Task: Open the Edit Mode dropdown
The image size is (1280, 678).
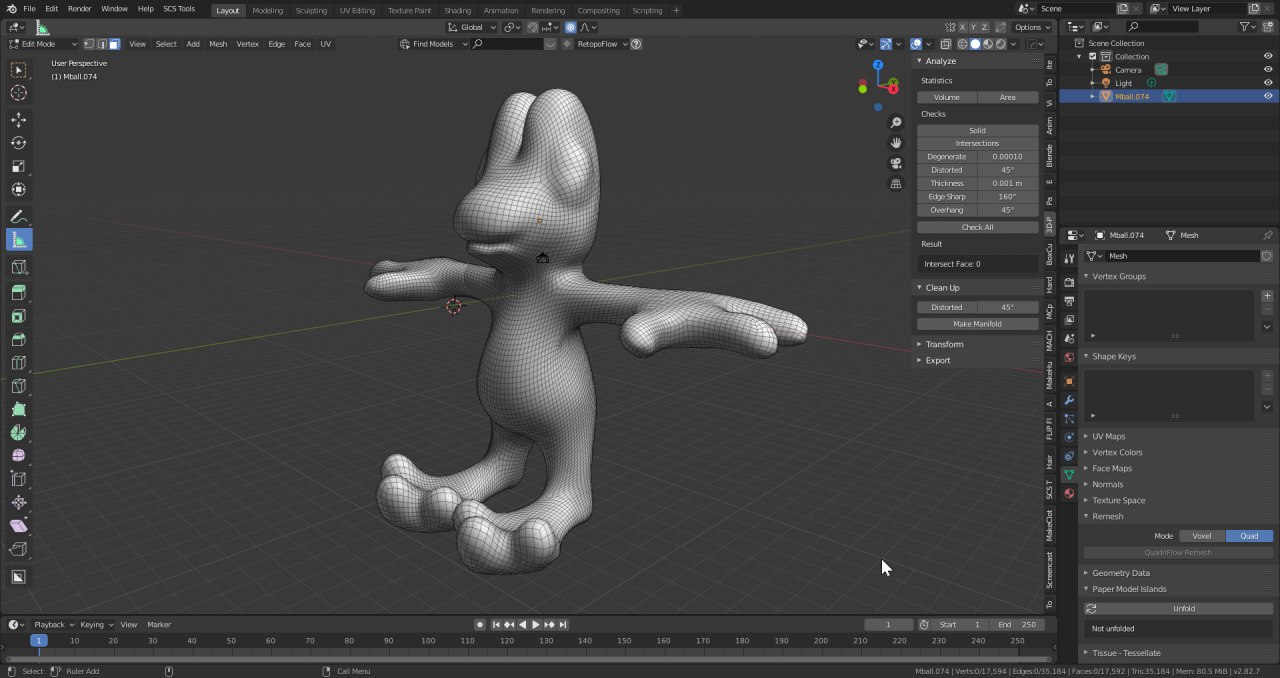Action: point(43,44)
